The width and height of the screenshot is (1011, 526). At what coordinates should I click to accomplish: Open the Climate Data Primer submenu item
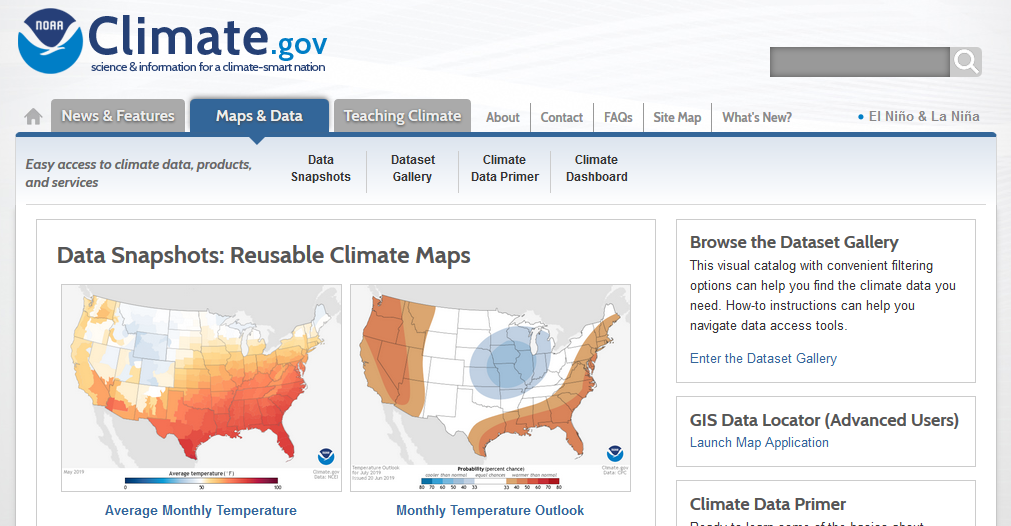[505, 168]
